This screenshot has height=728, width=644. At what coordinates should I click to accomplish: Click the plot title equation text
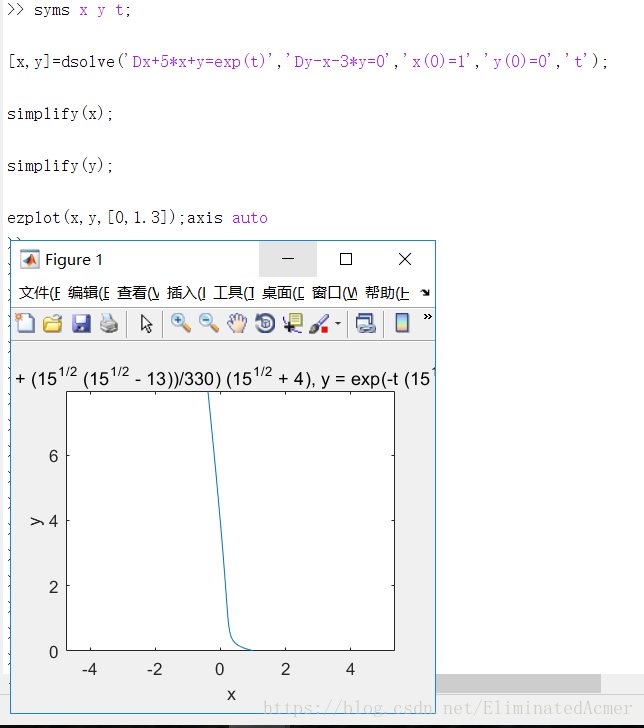[x=224, y=378]
